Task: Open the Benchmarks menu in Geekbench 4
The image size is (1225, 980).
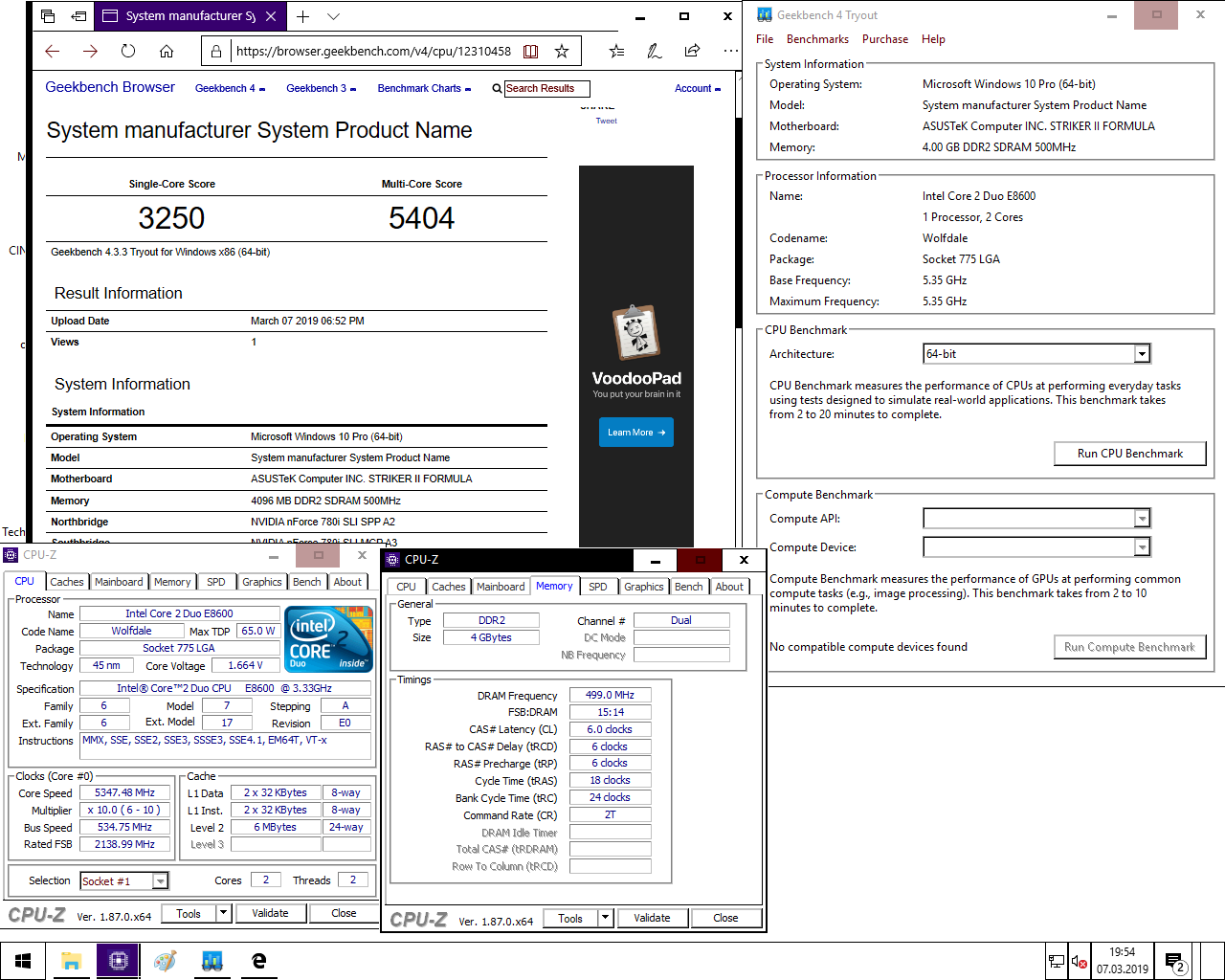Action: (817, 39)
